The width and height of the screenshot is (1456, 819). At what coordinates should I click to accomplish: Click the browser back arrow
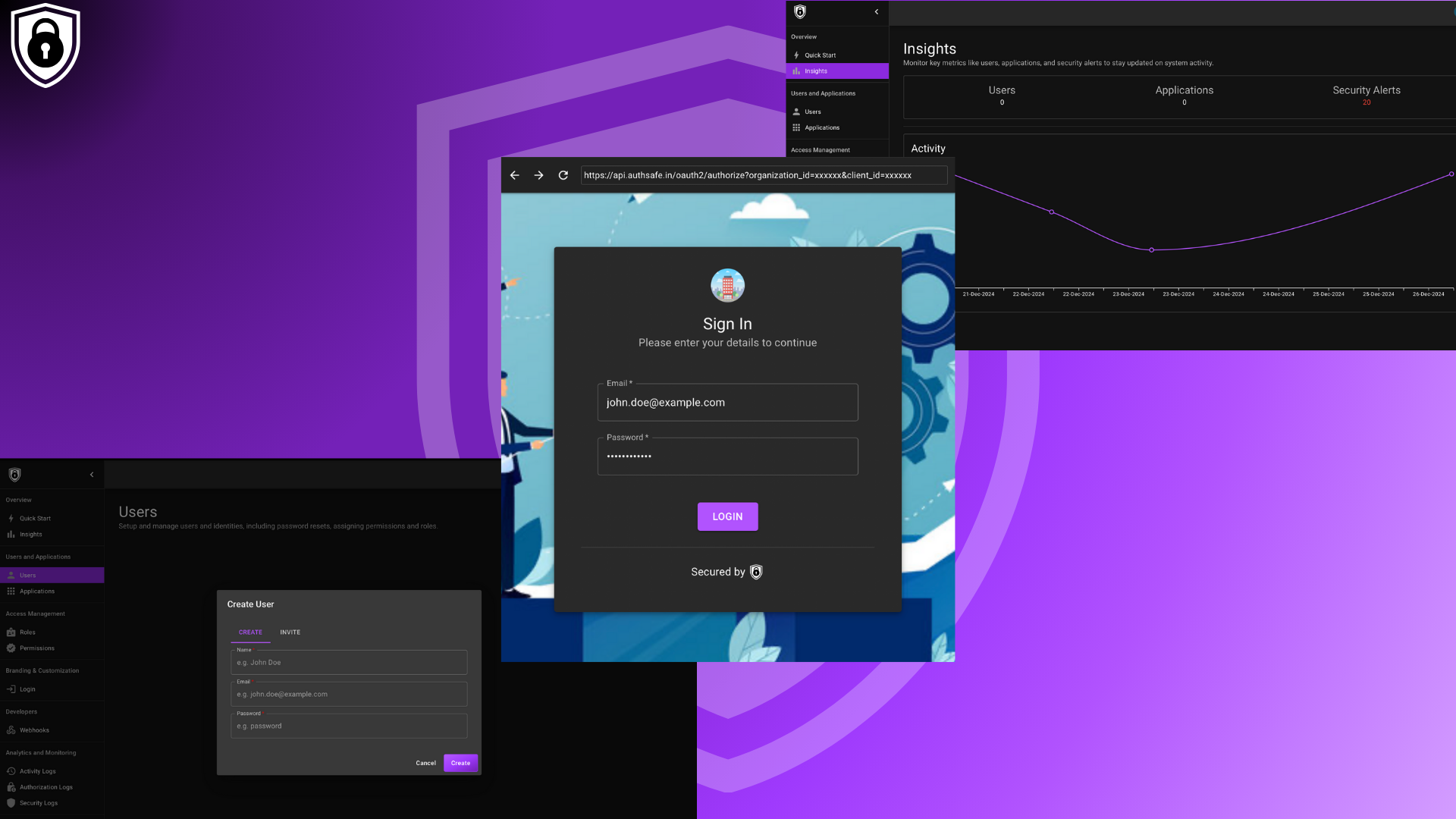pyautogui.click(x=515, y=175)
